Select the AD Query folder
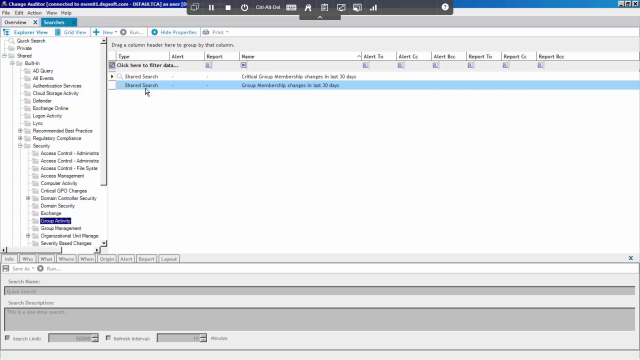Viewport: 640px width, 360px height. (43, 71)
